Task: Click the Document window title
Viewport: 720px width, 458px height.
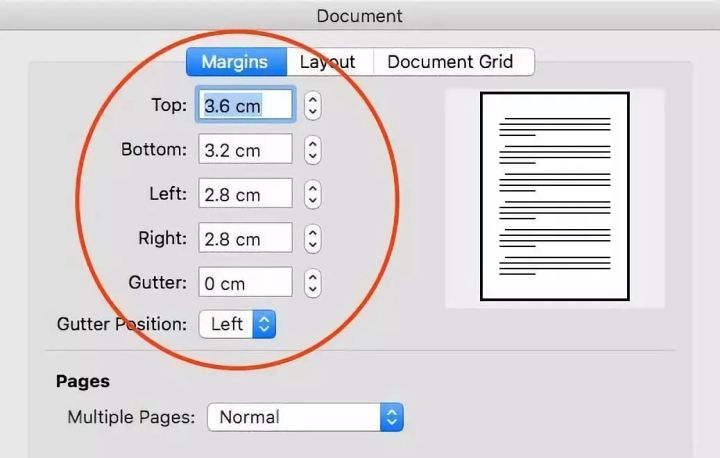Action: [x=360, y=16]
